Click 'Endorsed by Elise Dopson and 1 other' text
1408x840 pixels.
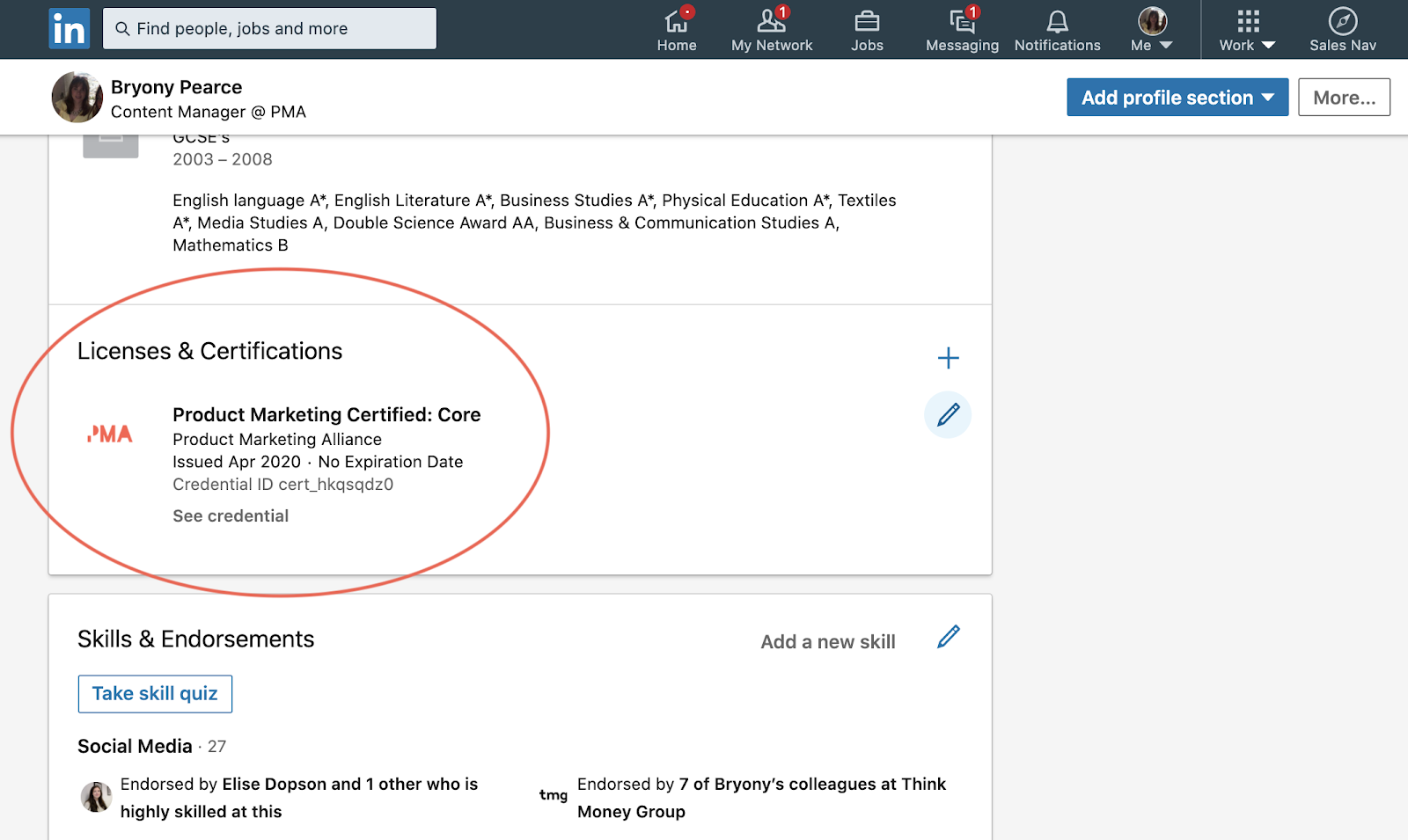299,798
